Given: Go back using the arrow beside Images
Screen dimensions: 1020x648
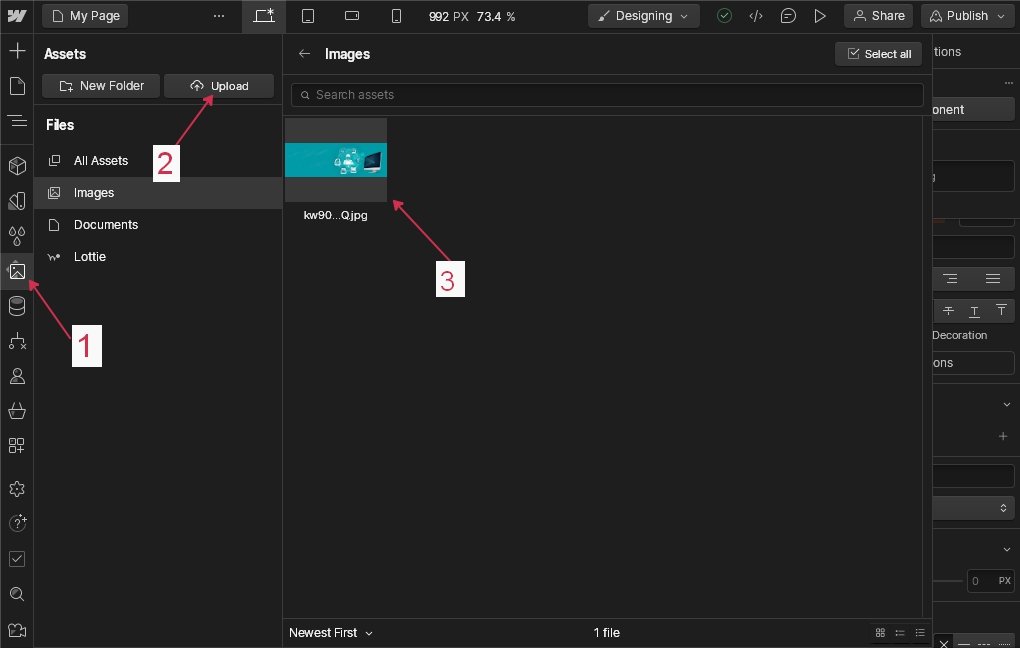Looking at the screenshot, I should [304, 54].
